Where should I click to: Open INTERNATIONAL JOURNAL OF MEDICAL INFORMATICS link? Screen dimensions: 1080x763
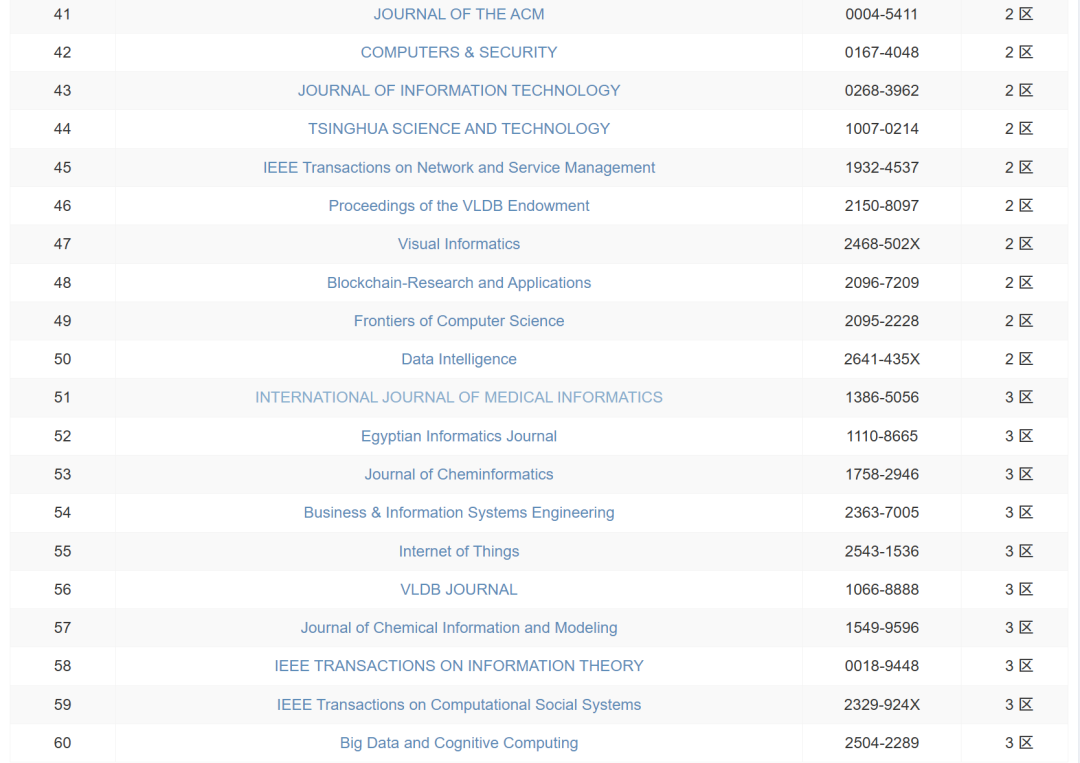459,397
